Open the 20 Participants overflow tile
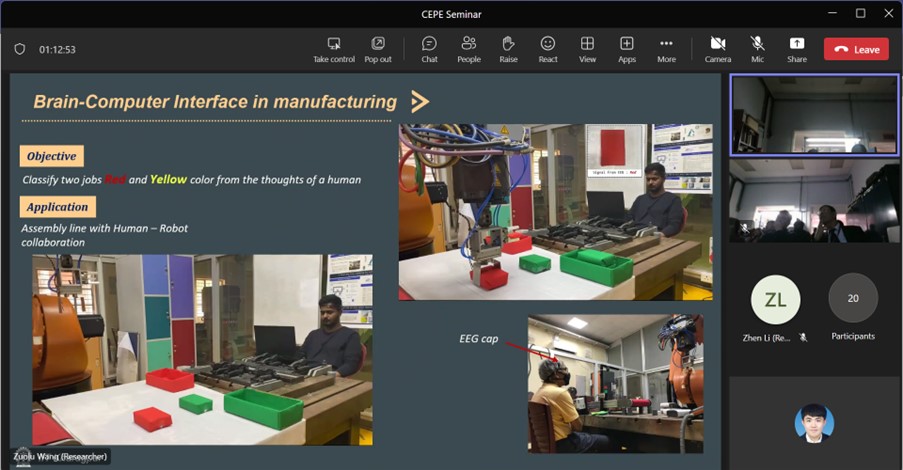The image size is (903, 470). pos(853,298)
